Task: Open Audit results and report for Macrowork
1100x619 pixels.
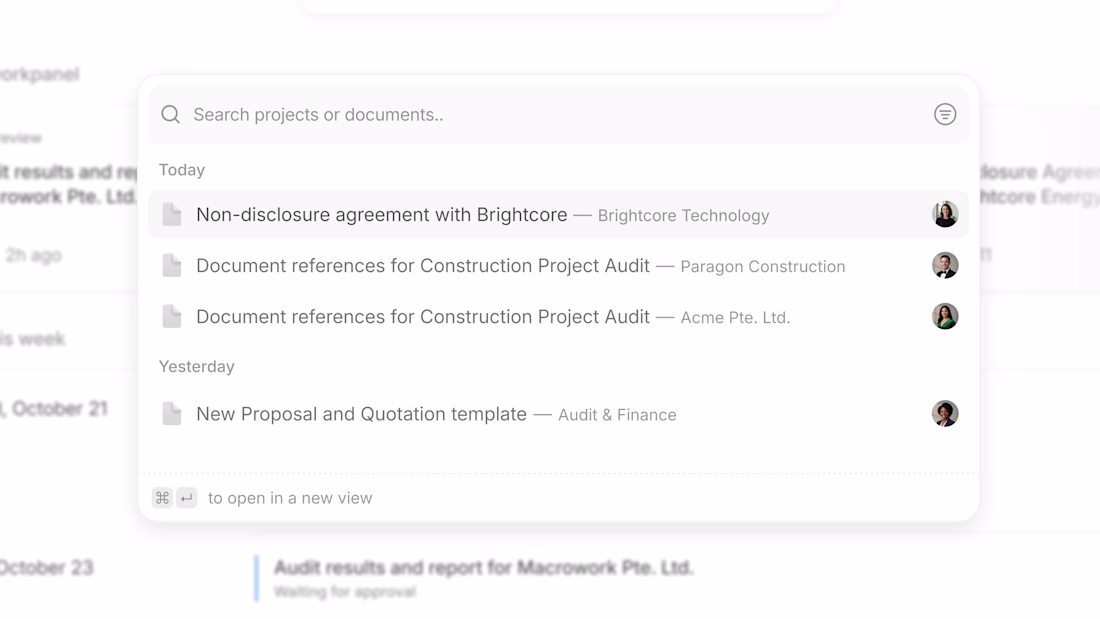Action: click(x=483, y=568)
